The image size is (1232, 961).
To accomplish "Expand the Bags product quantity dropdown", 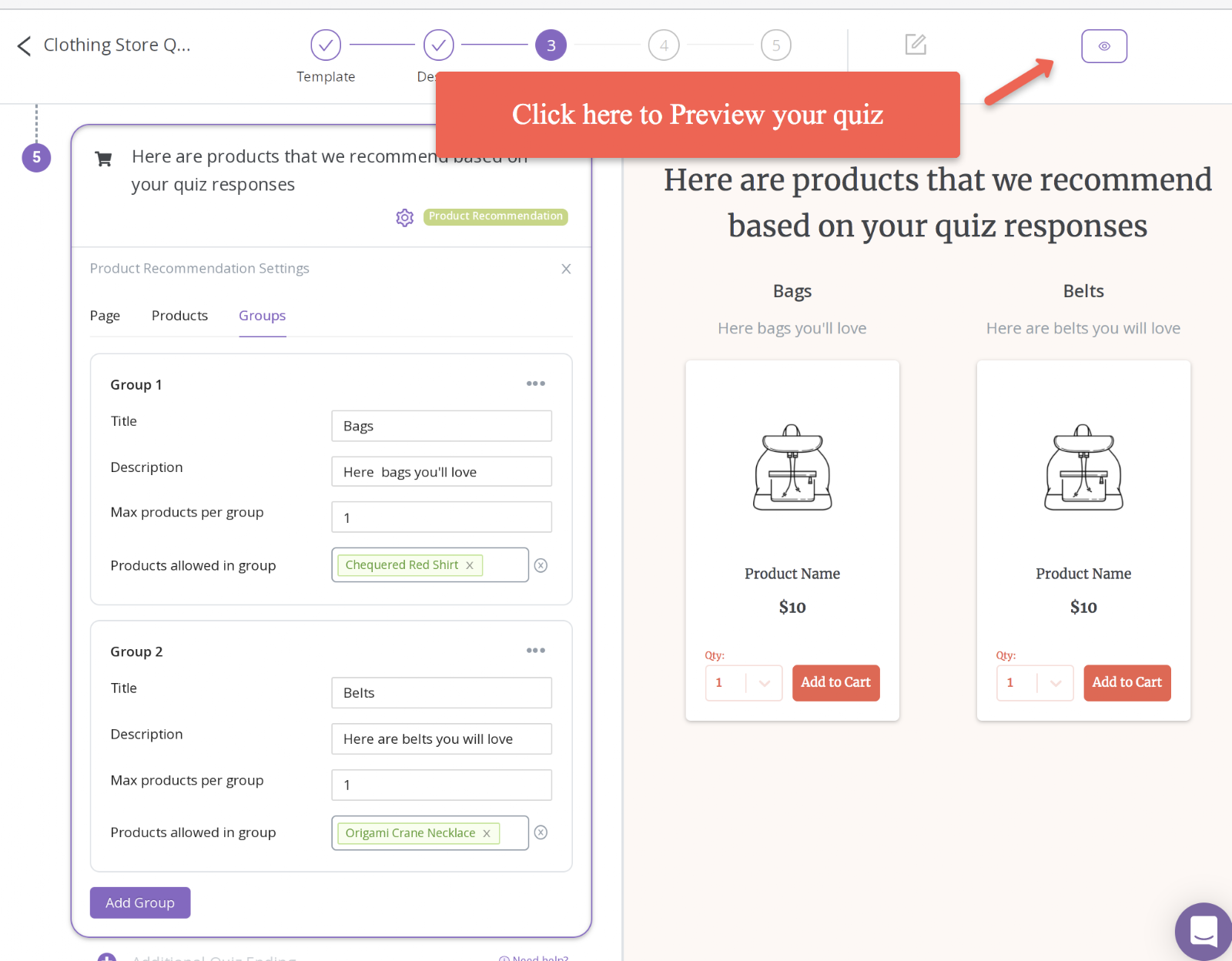I will tap(764, 683).
